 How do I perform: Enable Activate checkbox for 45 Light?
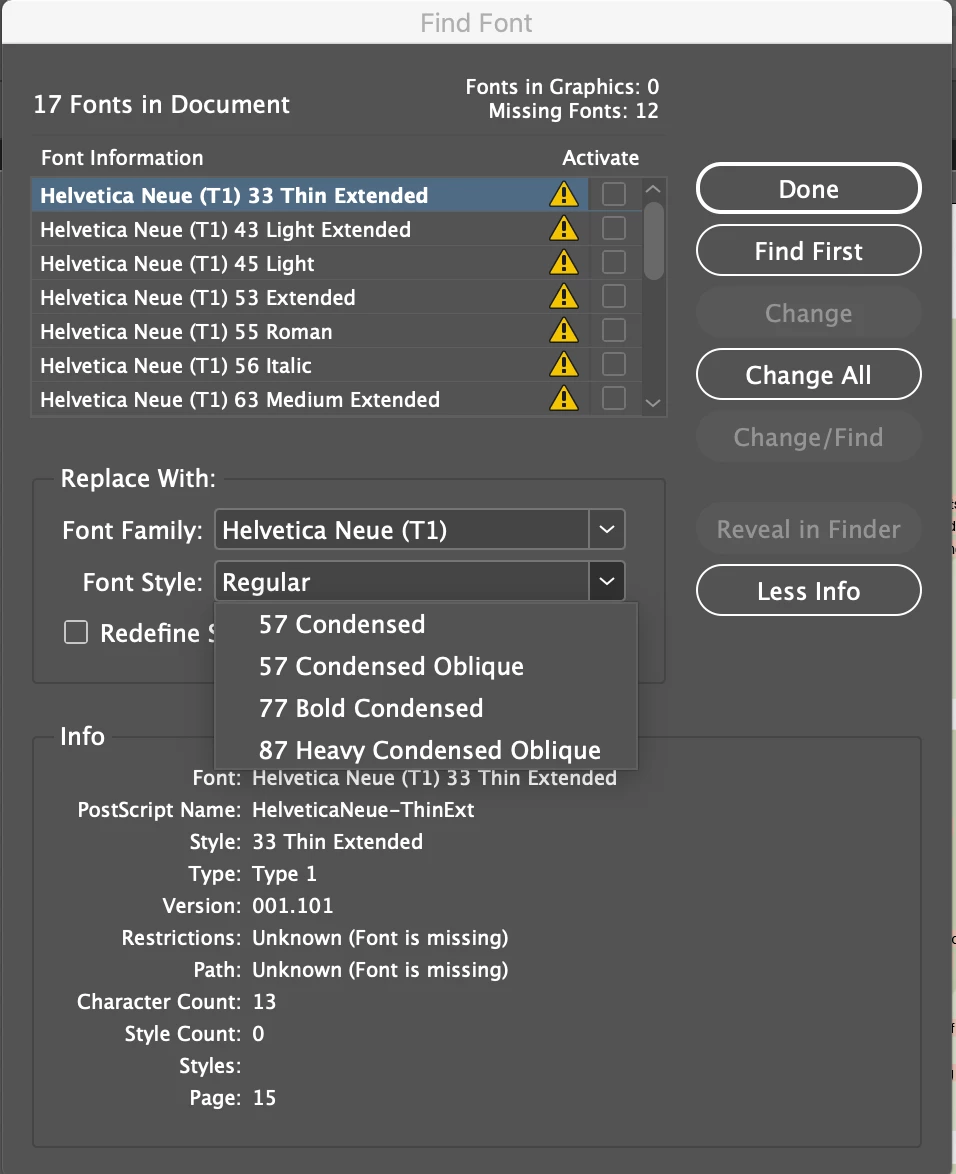pyautogui.click(x=614, y=262)
